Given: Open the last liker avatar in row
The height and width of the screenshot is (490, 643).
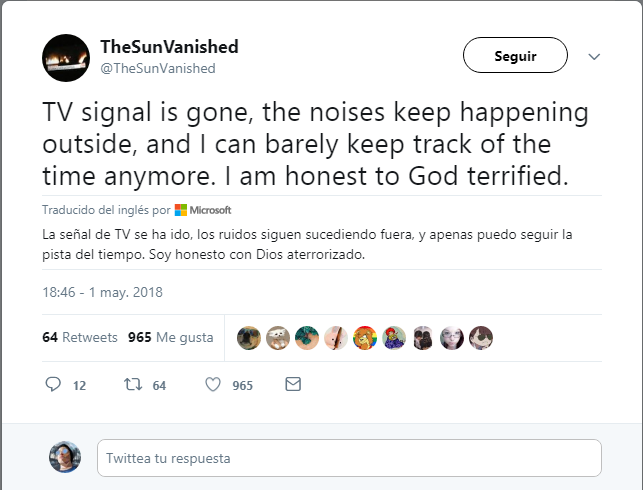Looking at the screenshot, I should point(481,338).
